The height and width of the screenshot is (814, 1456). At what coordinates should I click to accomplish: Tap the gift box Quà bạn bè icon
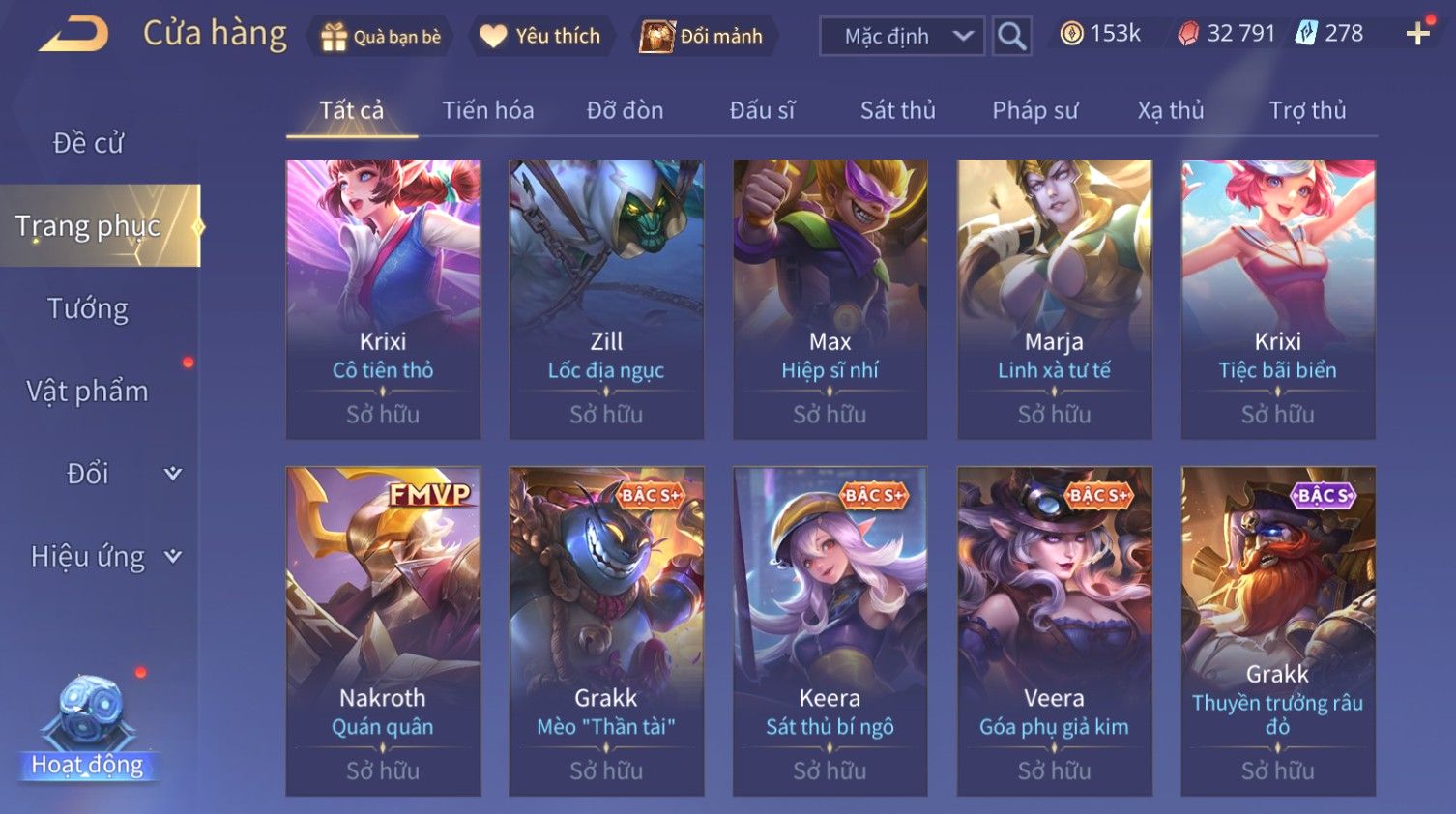click(334, 37)
